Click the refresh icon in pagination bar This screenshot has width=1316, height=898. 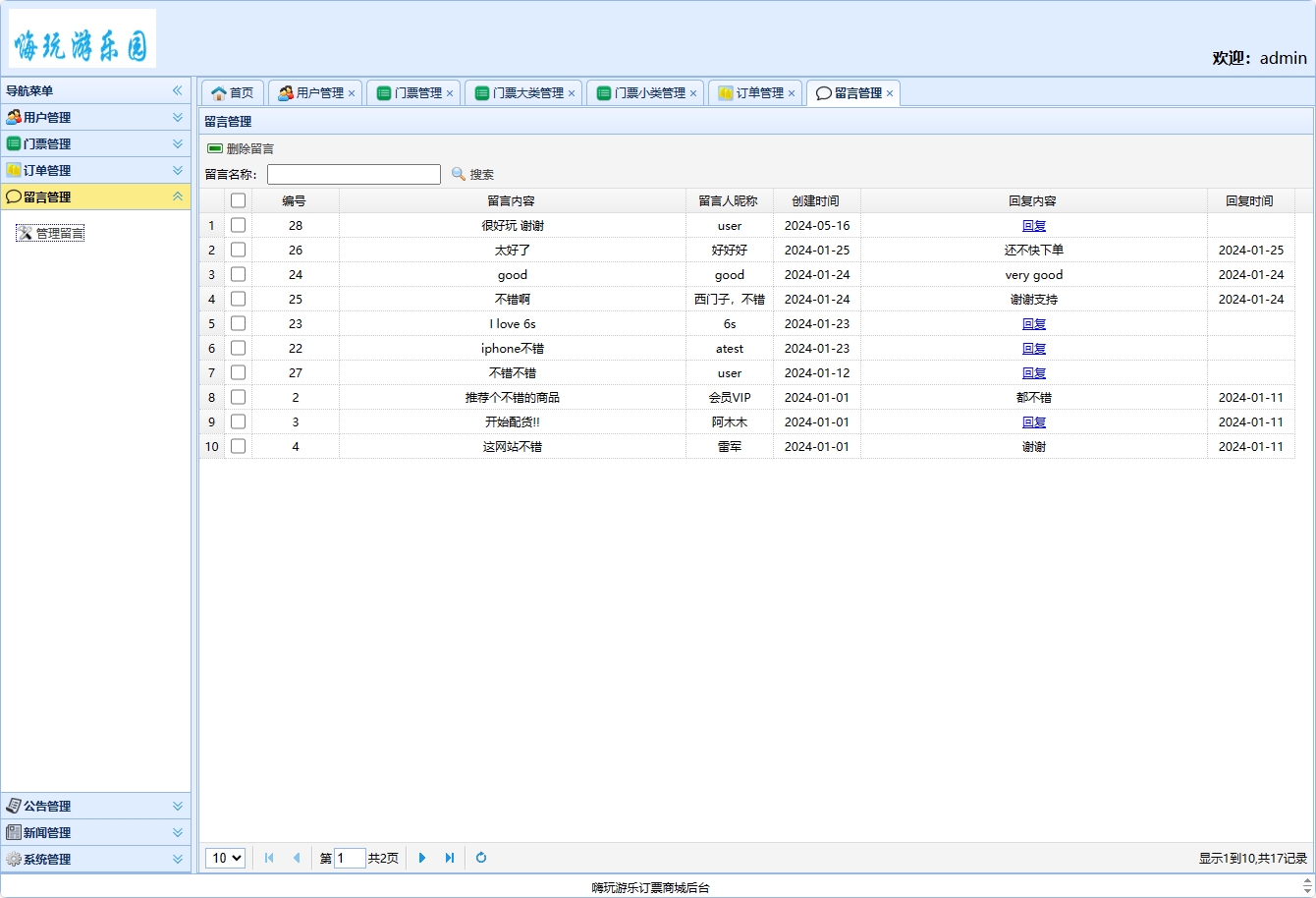[x=481, y=858]
